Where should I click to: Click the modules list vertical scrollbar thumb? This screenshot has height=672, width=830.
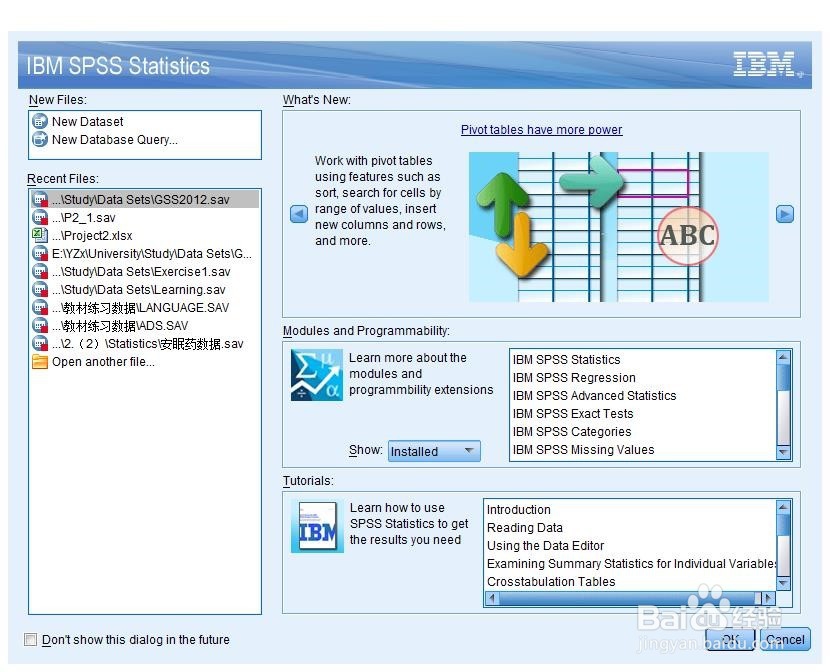click(x=783, y=377)
